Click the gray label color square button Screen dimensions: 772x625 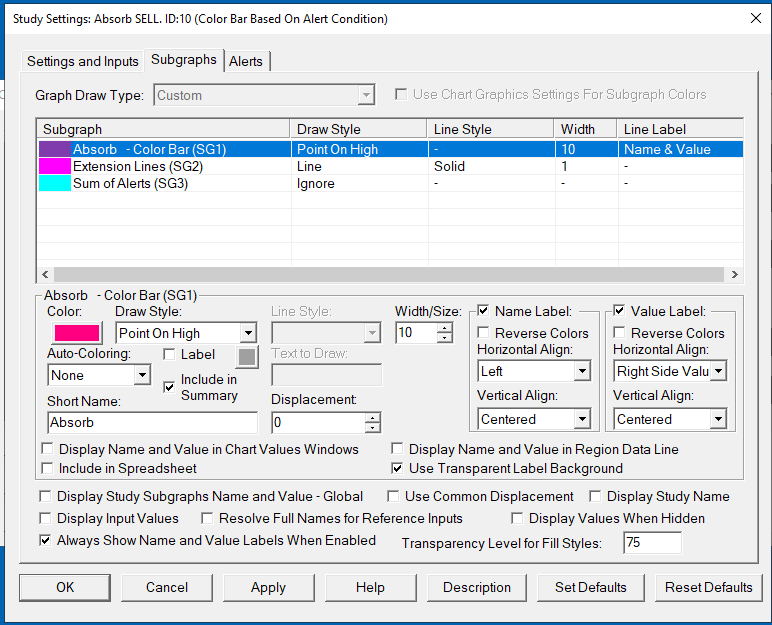point(247,355)
